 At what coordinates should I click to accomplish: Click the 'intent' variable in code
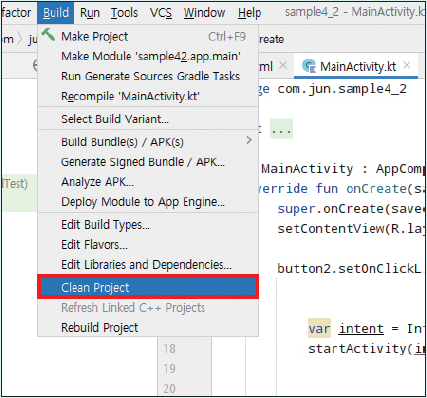(x=361, y=329)
